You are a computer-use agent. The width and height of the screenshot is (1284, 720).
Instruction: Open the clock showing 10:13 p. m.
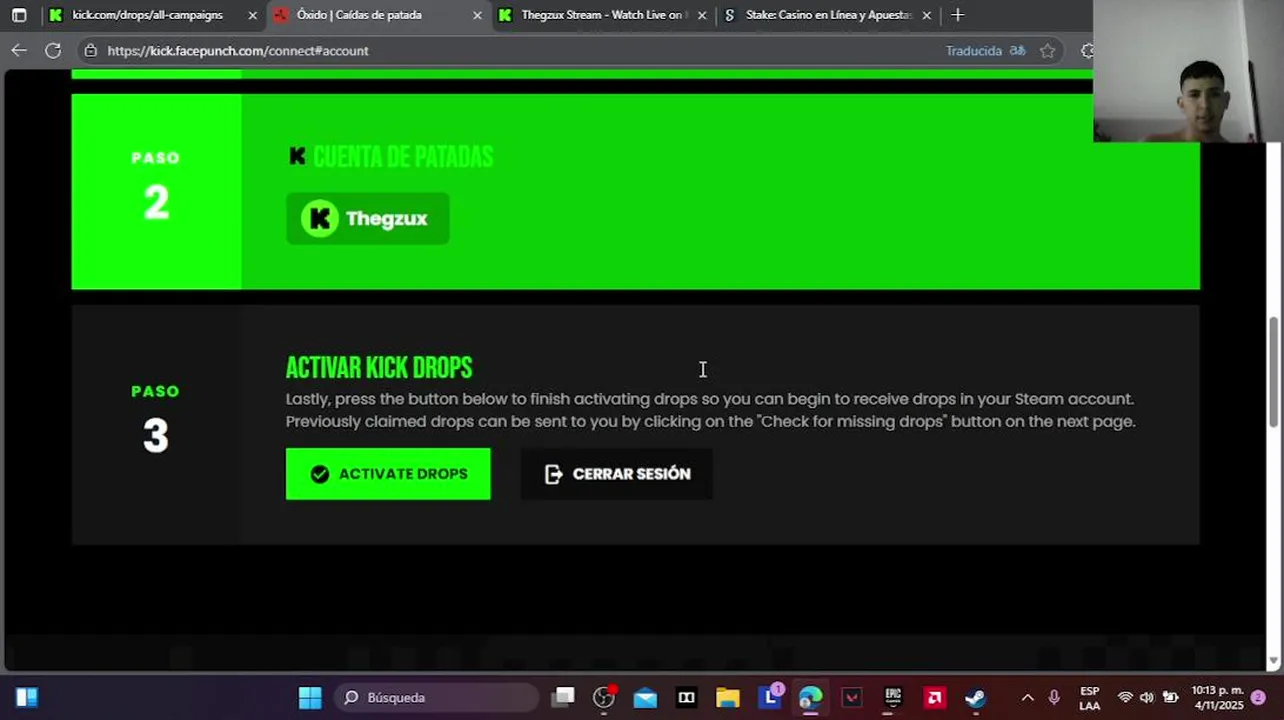pyautogui.click(x=1217, y=697)
